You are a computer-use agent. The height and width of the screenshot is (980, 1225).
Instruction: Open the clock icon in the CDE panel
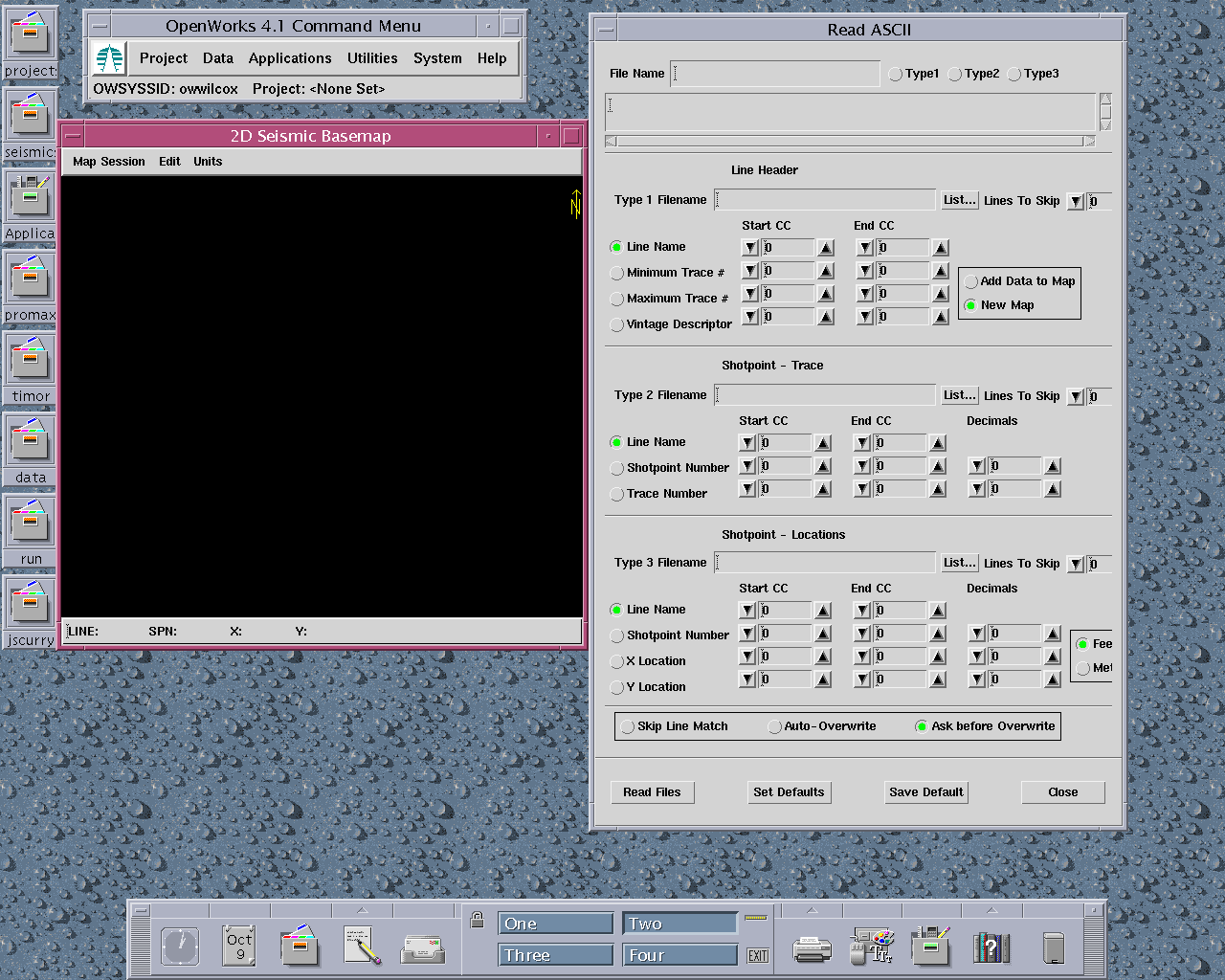point(180,947)
